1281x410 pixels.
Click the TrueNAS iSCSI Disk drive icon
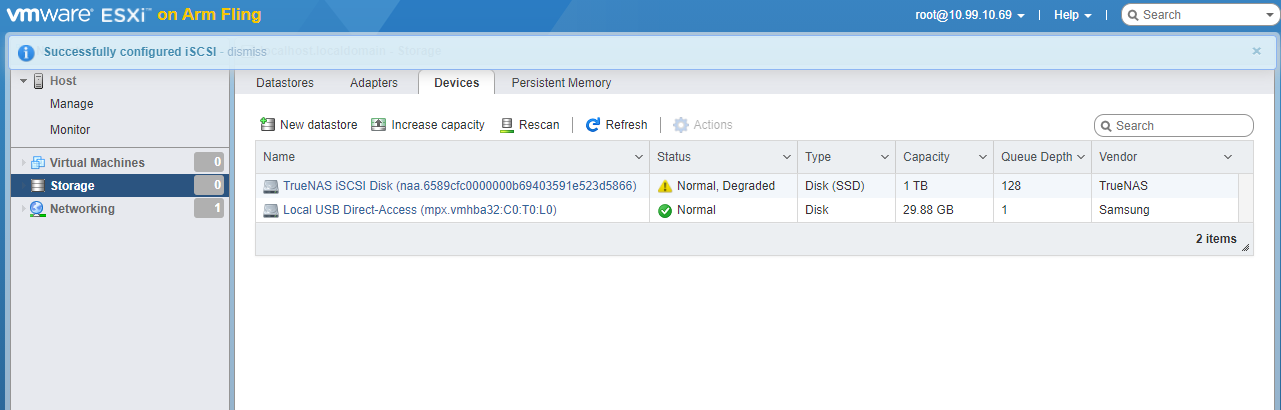(271, 186)
